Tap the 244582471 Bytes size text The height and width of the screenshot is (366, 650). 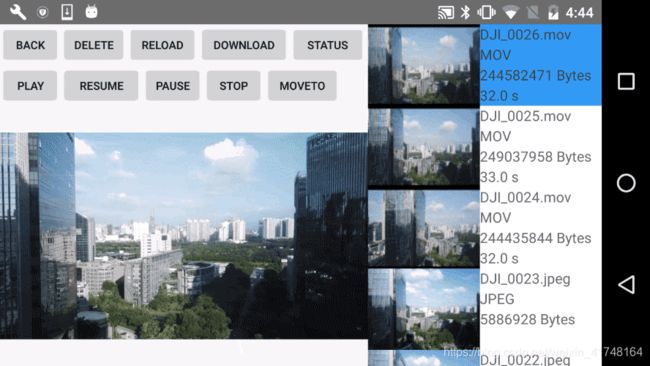coord(535,75)
